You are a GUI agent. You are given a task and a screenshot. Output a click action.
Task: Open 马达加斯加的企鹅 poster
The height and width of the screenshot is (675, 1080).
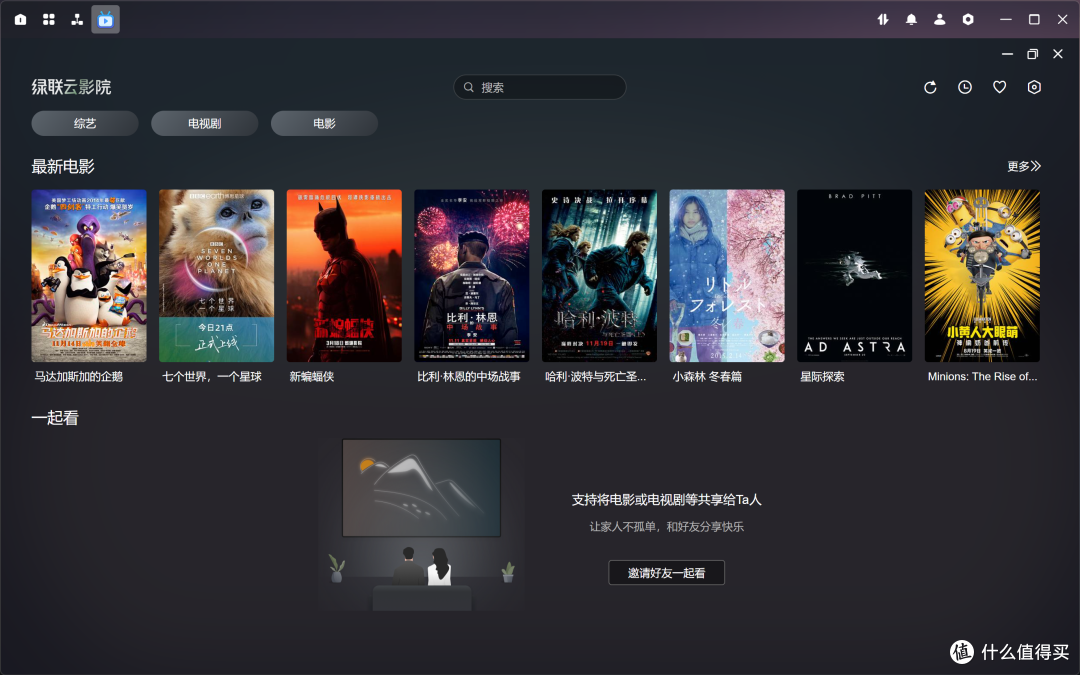89,276
